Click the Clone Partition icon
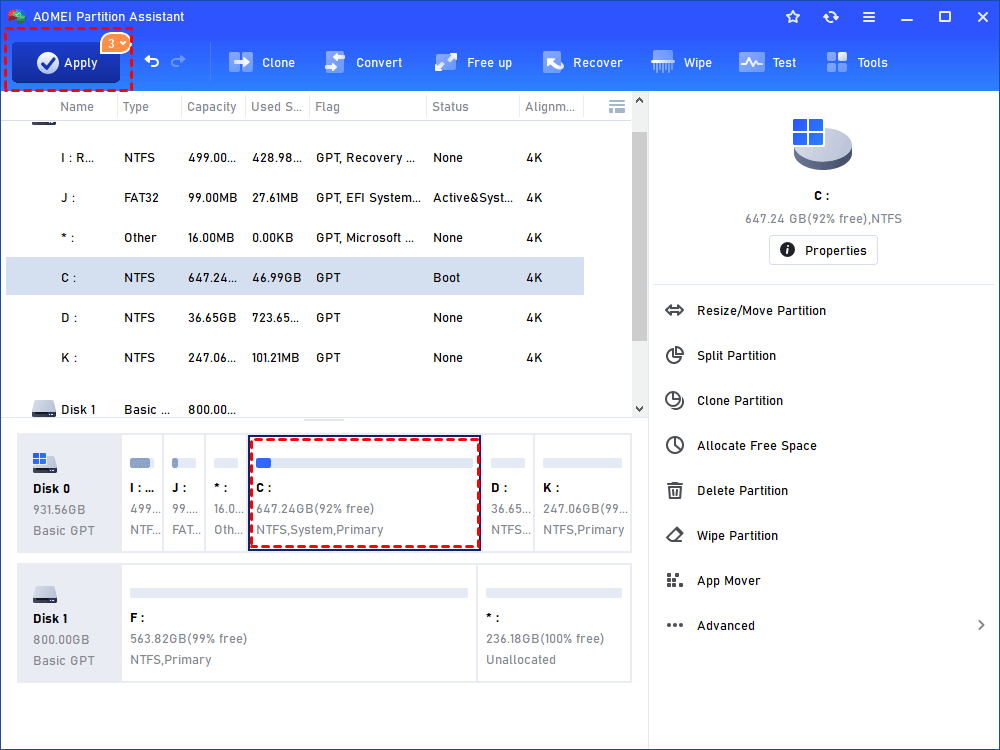 (675, 401)
